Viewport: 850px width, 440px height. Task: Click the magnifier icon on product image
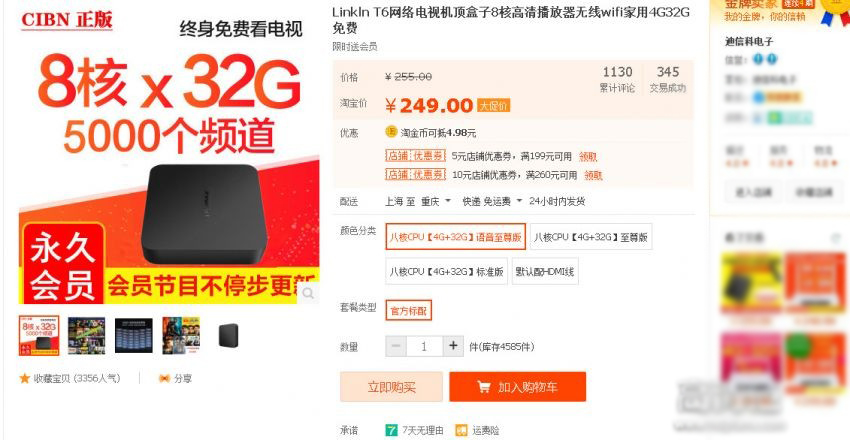[308, 293]
